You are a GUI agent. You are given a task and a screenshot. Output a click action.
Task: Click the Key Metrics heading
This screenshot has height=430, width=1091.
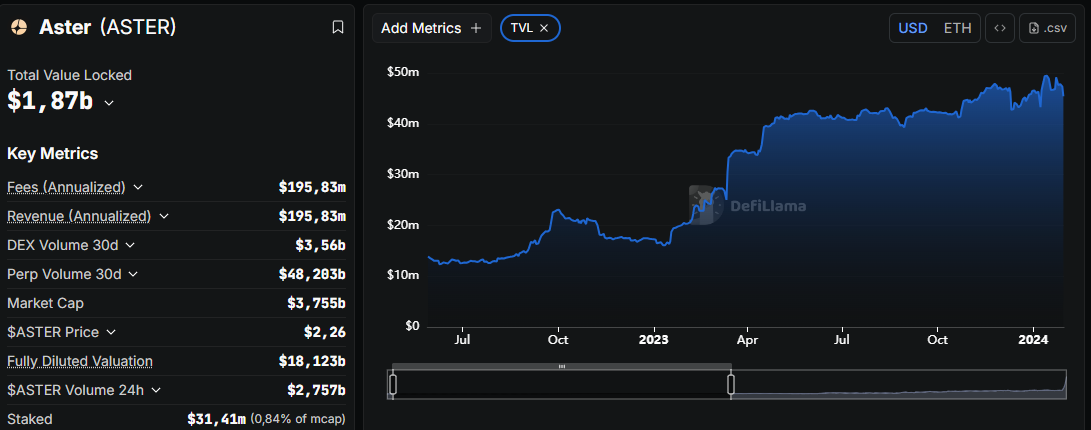point(53,153)
